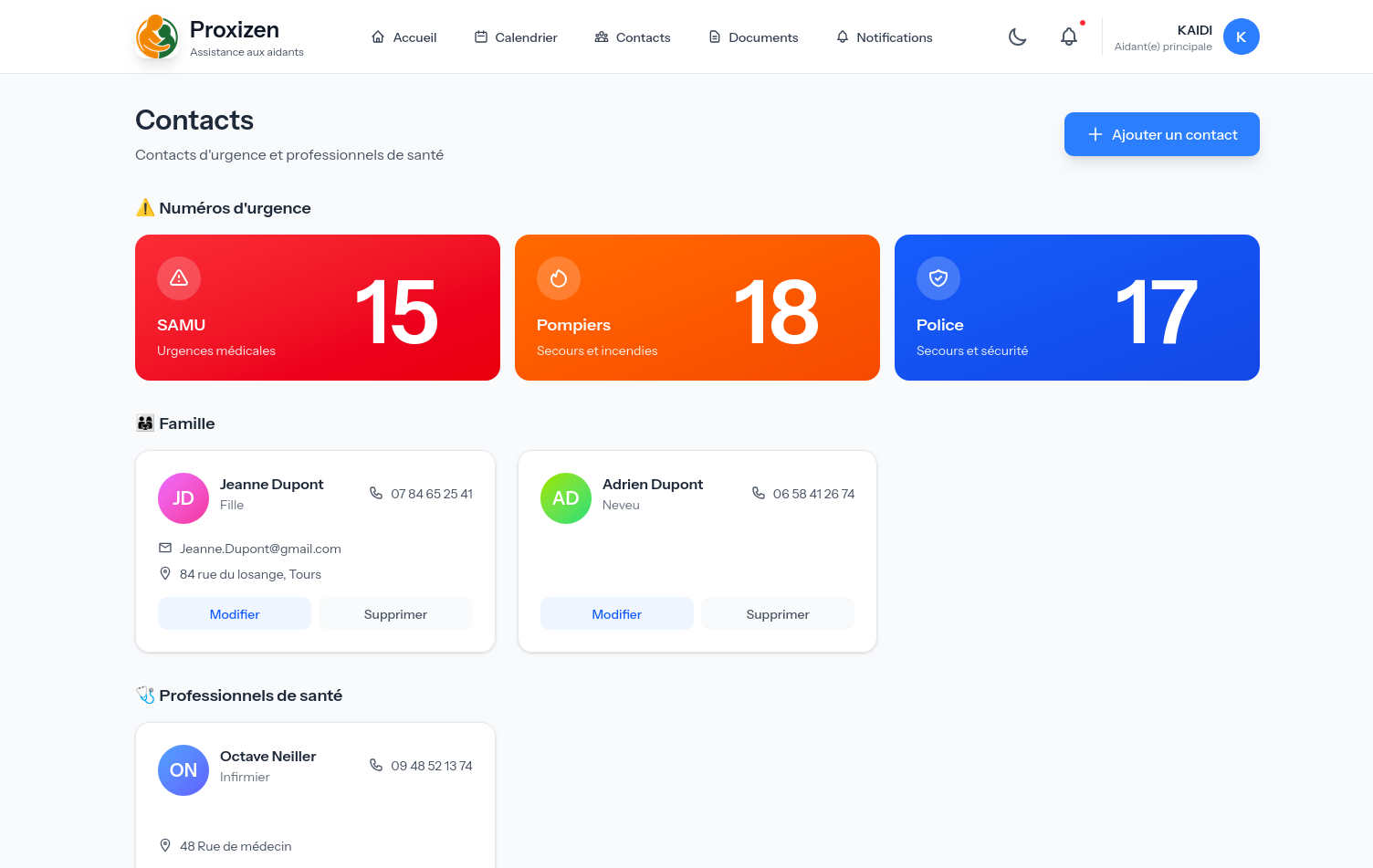Image resolution: width=1373 pixels, height=868 pixels.
Task: Click the address 48 Rue de médecin
Action: pyautogui.click(x=236, y=846)
